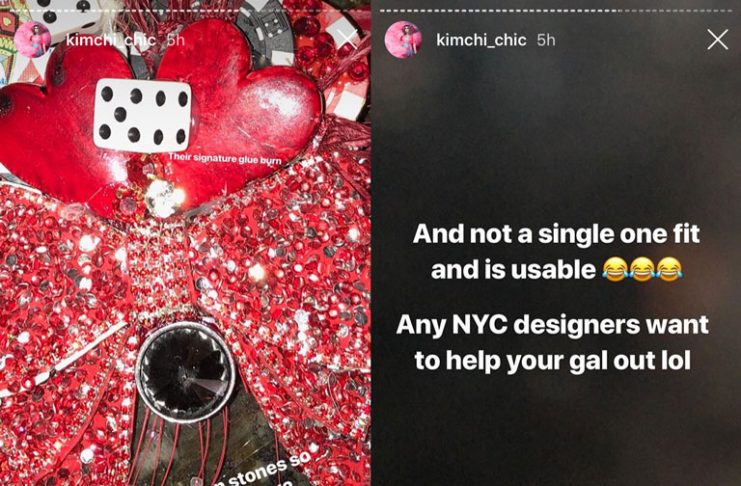Tap the "and is usable" text line

point(513,269)
